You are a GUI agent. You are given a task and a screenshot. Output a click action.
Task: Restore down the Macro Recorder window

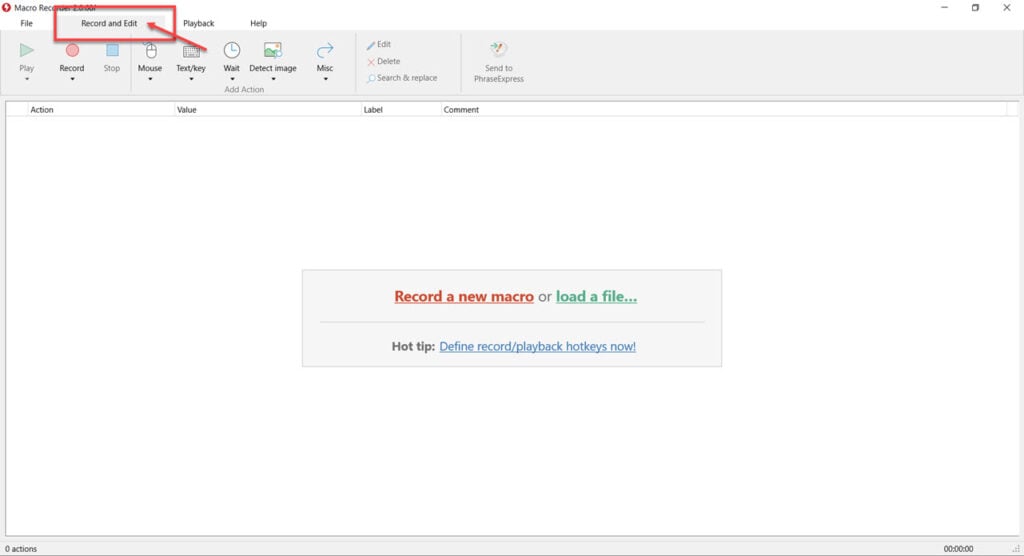[975, 8]
